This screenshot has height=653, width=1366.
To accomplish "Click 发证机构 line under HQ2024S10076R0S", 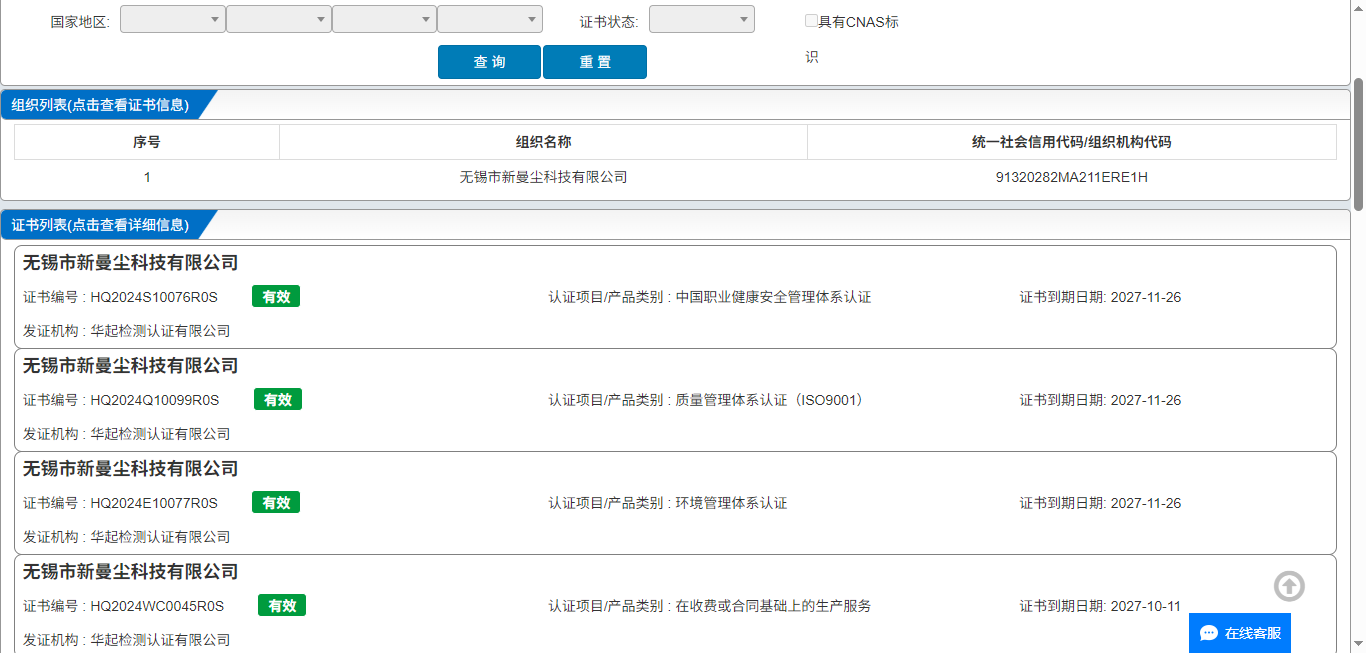I will tap(127, 331).
